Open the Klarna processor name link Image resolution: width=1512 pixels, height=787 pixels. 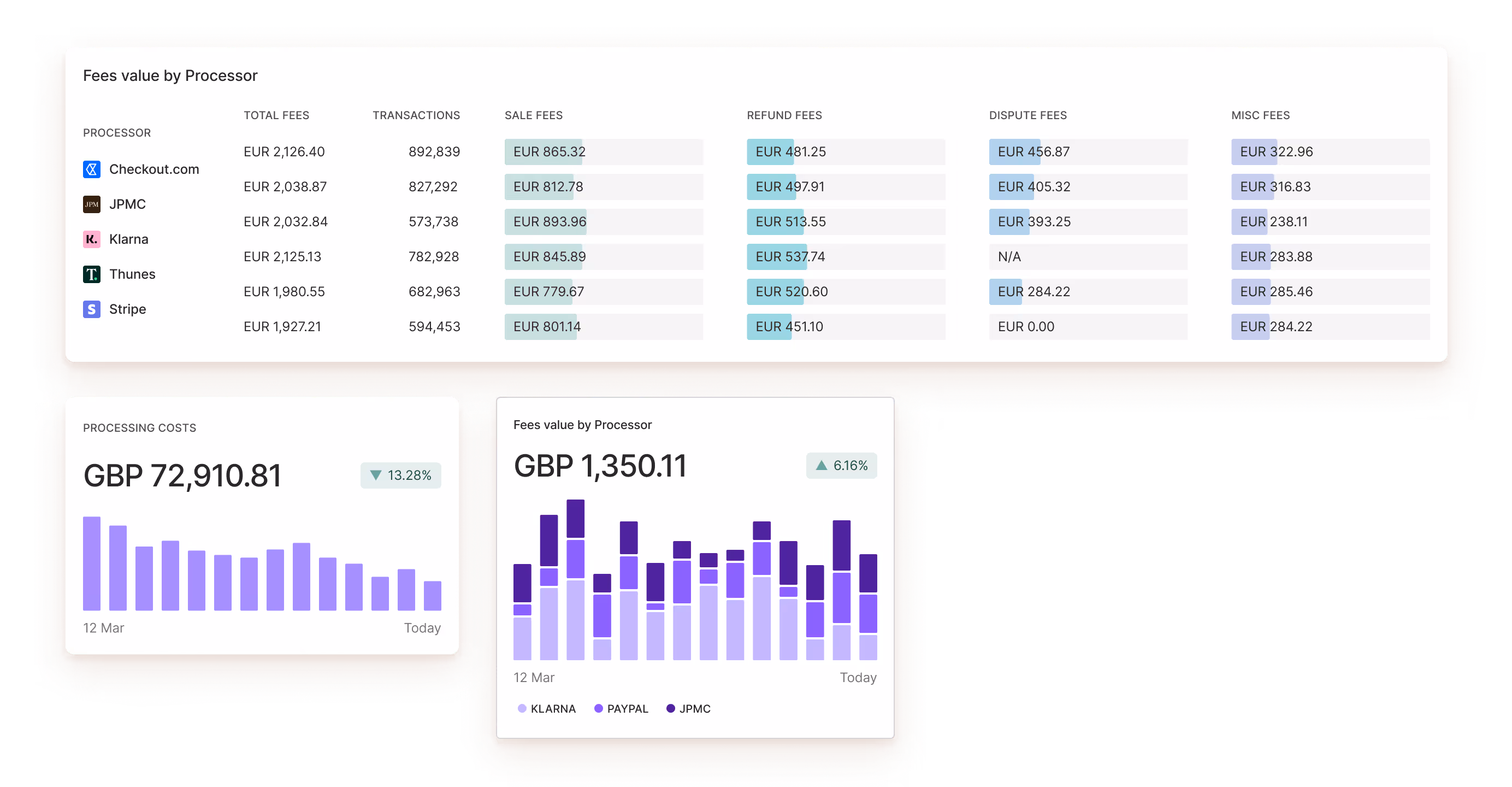point(128,239)
